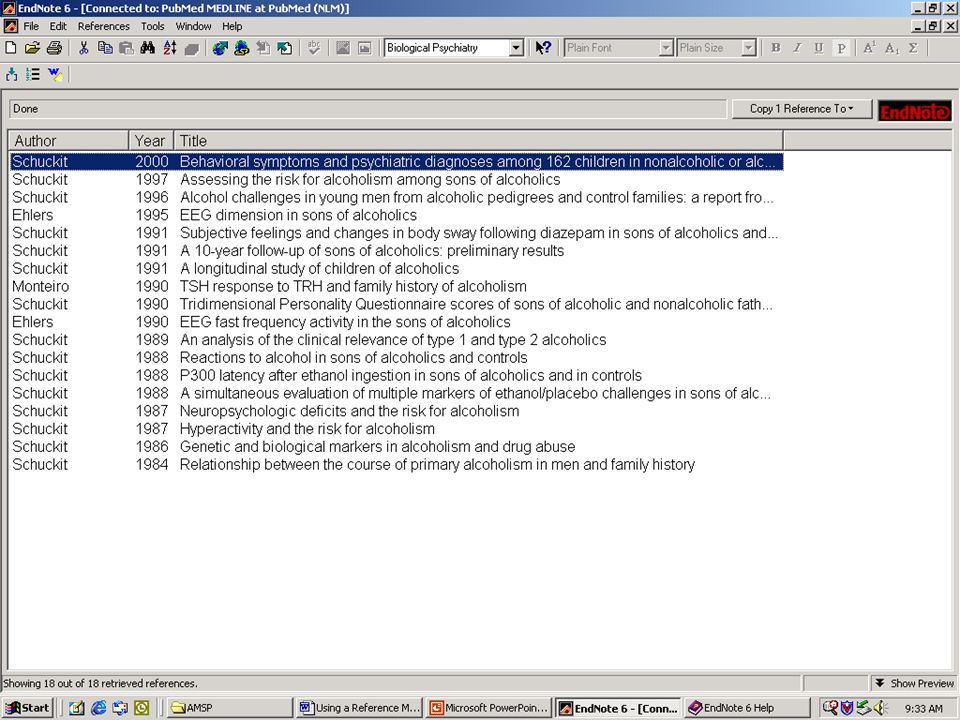The image size is (960, 720).
Task: Click the Format Bibliography list icon
Action: click(33, 75)
